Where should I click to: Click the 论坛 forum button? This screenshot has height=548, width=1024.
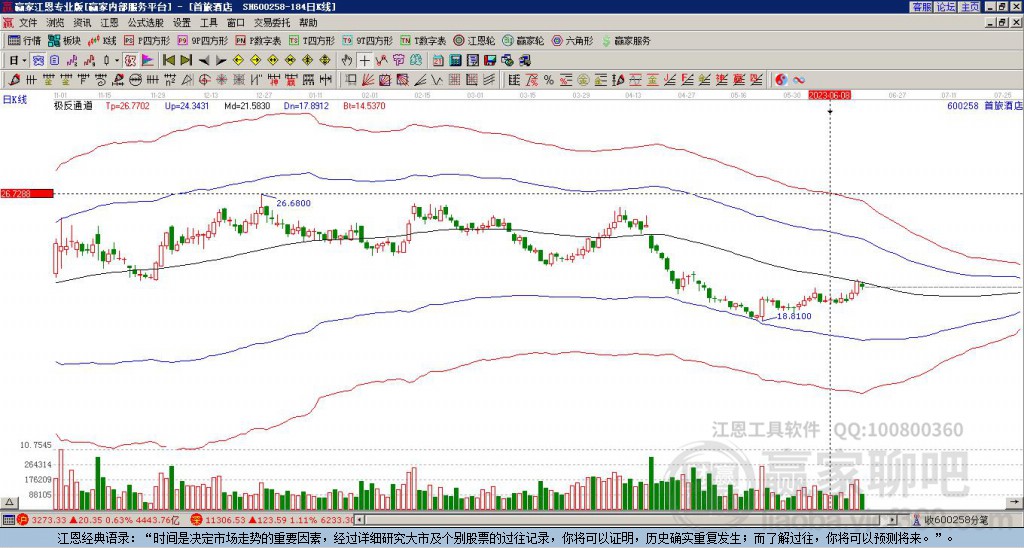pyautogui.click(x=945, y=7)
